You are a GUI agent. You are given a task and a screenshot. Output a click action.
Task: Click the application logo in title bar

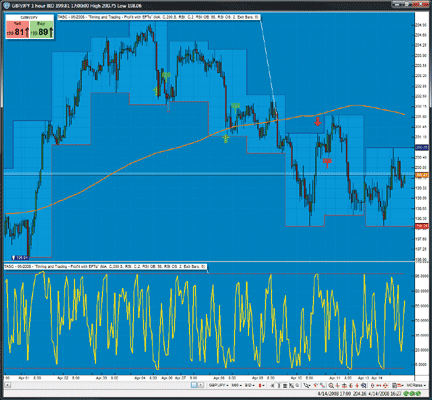click(6, 6)
